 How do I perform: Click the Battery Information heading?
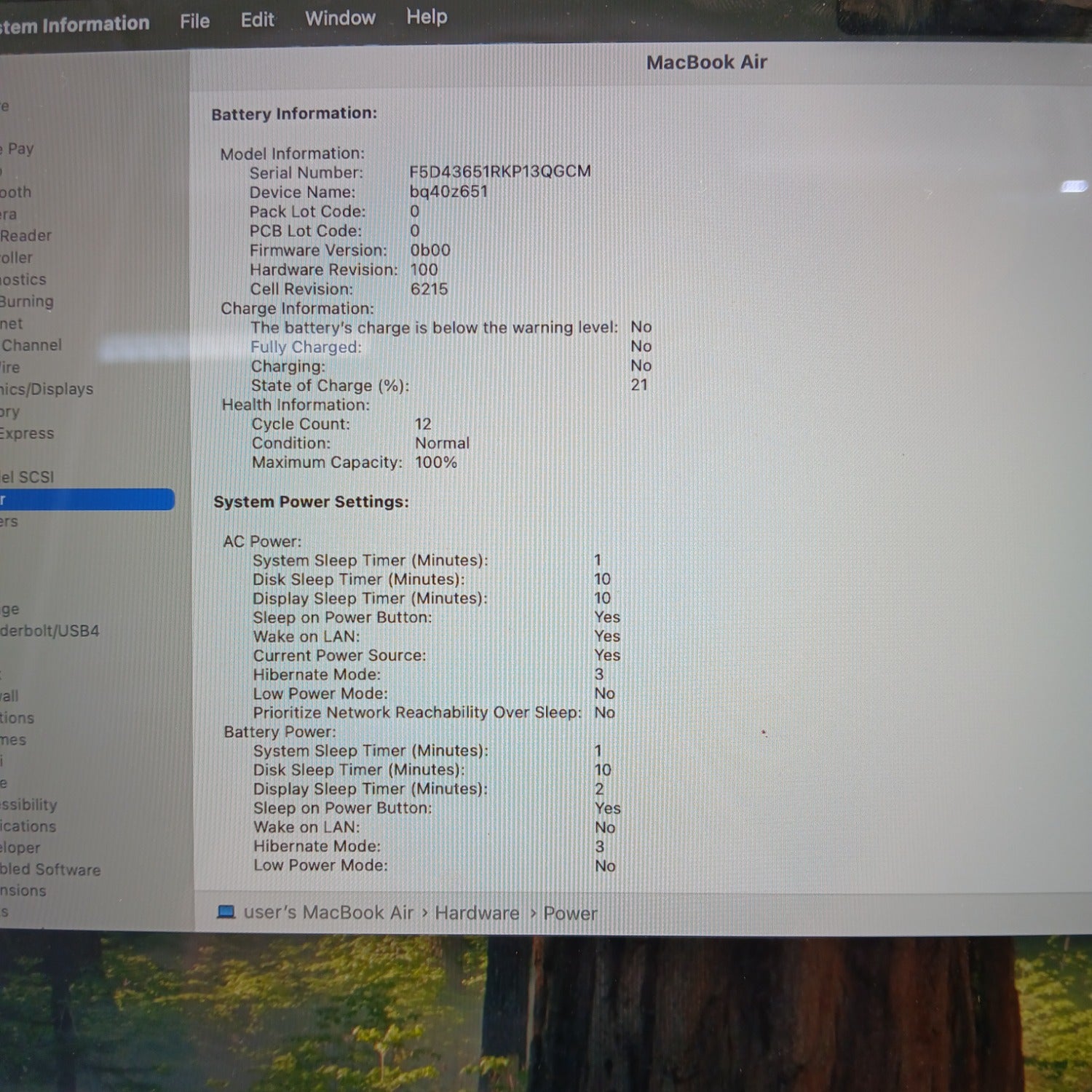(x=294, y=114)
